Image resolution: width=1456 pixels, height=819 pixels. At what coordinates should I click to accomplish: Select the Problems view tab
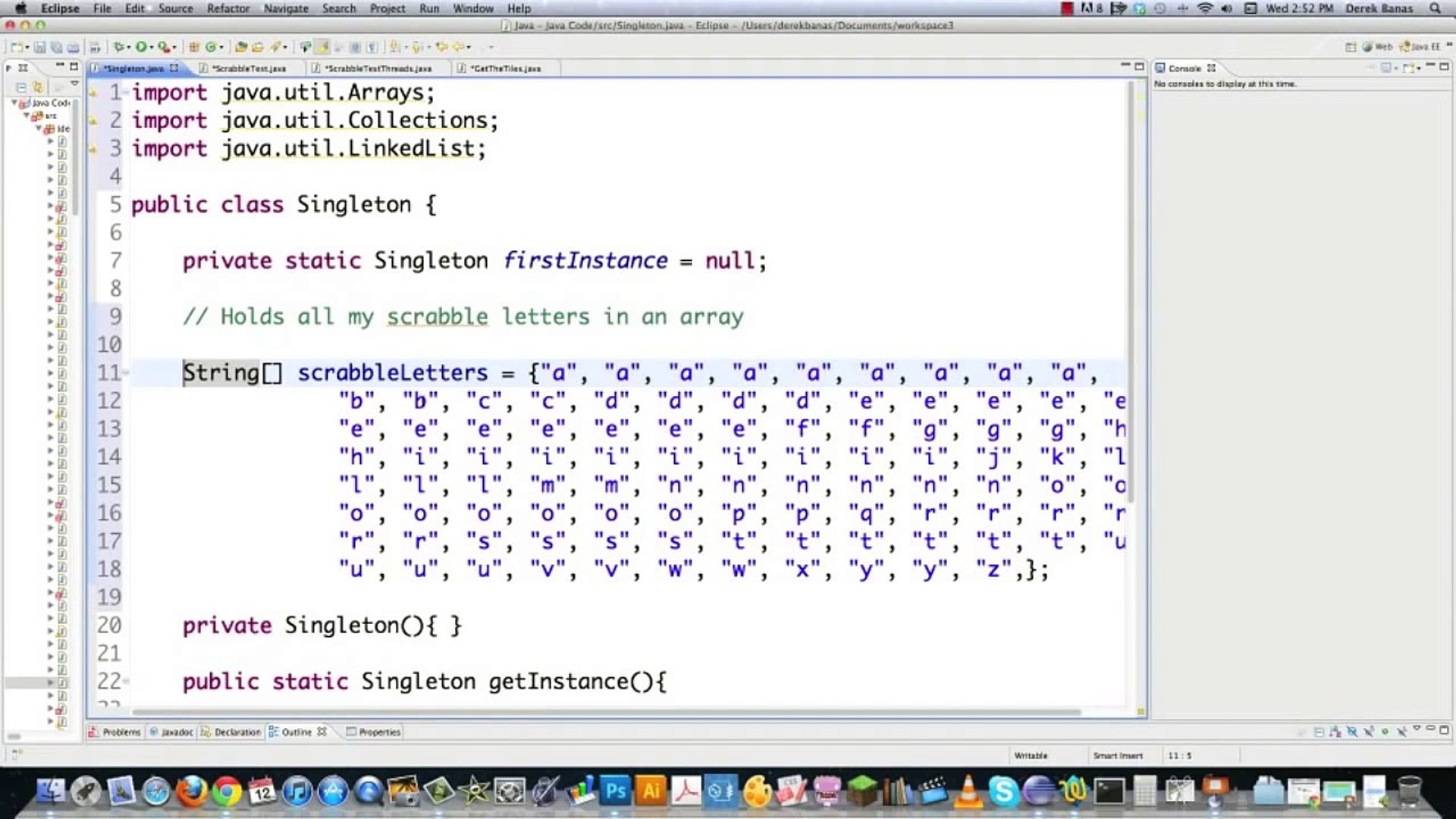115,732
